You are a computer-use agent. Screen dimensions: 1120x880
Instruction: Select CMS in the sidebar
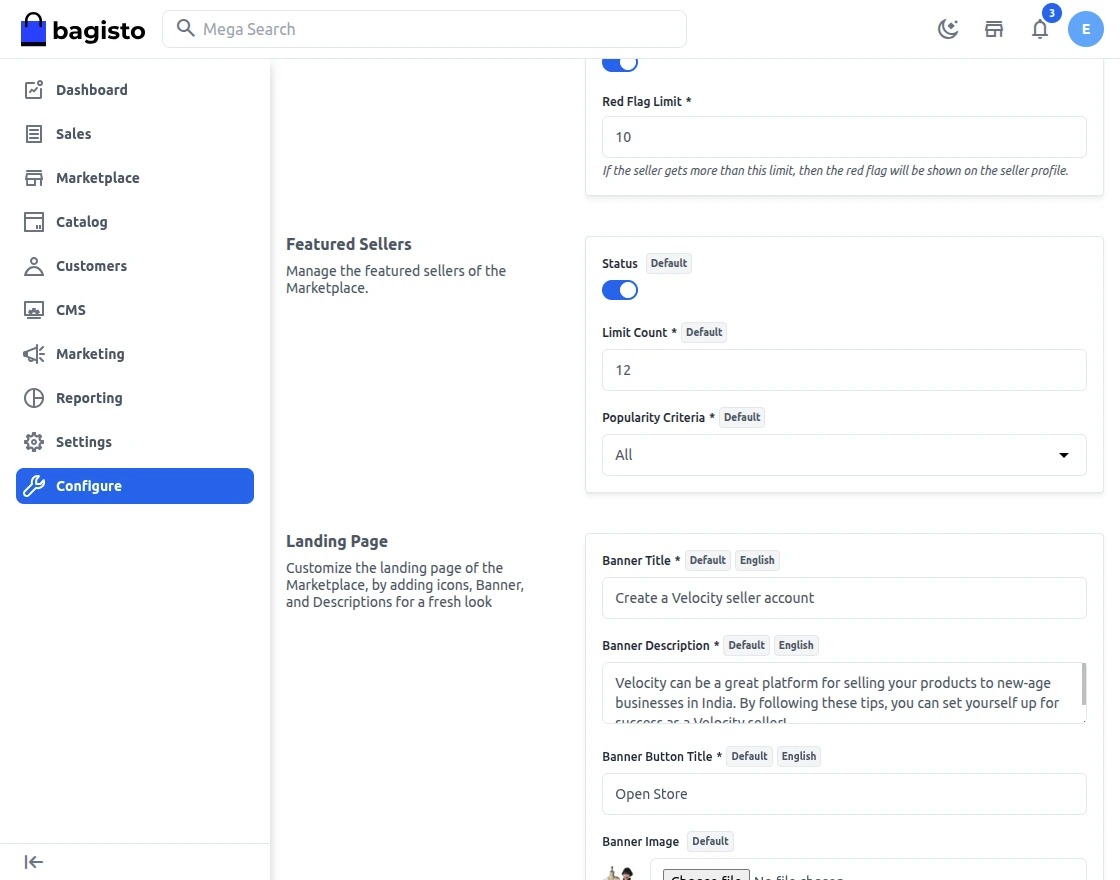[71, 310]
